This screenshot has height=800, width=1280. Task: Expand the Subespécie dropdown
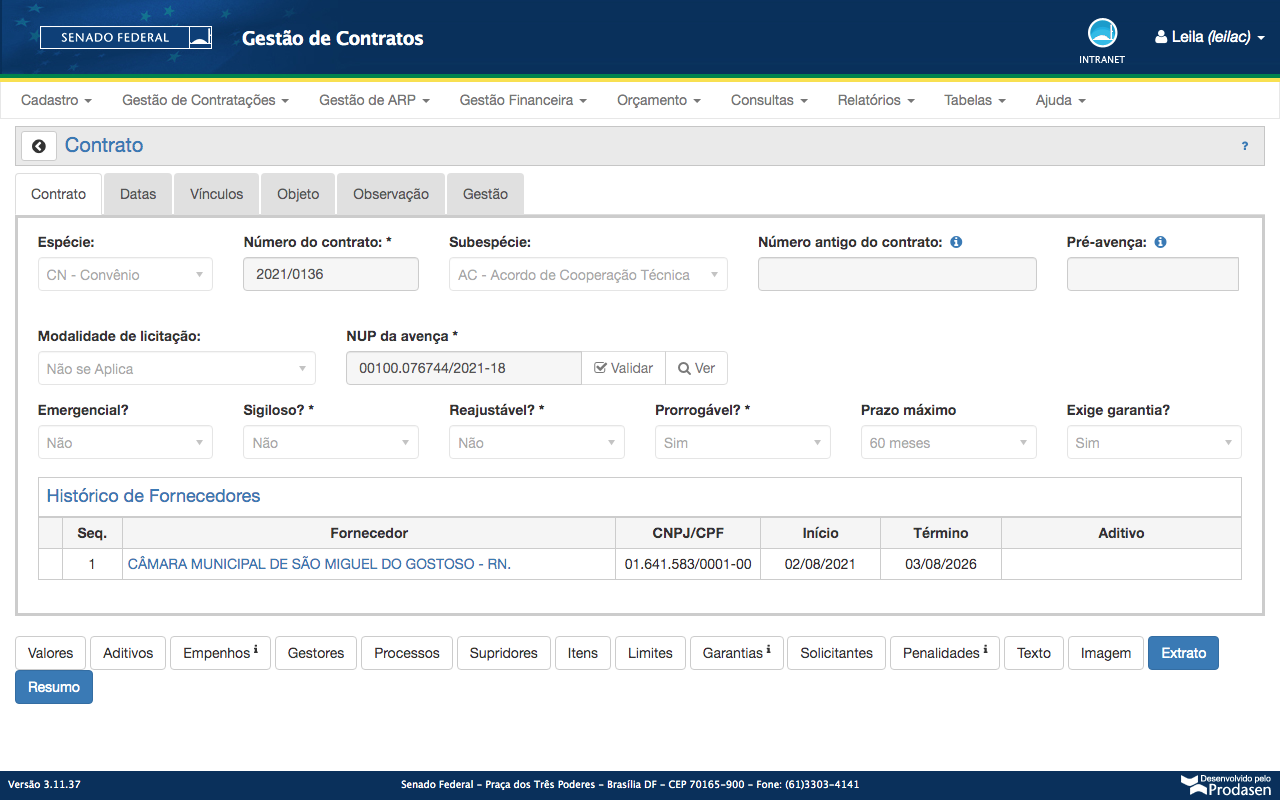click(588, 275)
